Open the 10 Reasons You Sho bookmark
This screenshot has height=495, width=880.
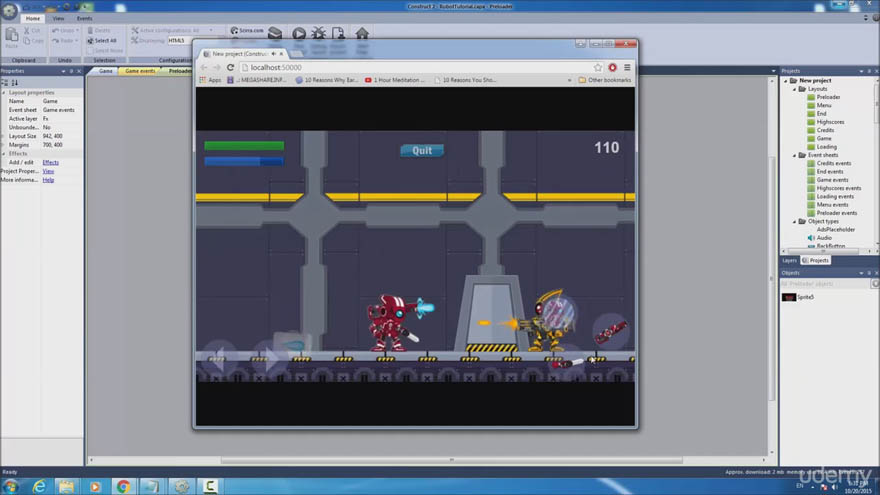coord(465,80)
